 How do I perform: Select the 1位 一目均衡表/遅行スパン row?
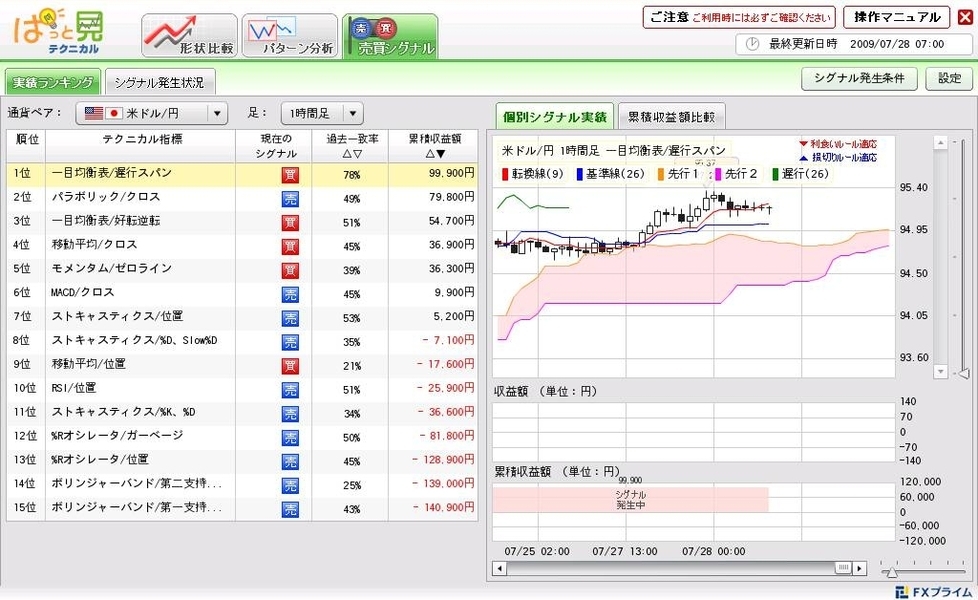tap(243, 175)
